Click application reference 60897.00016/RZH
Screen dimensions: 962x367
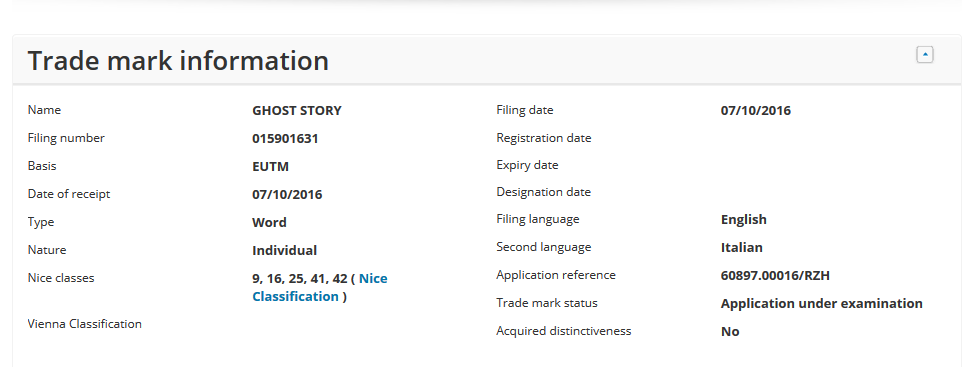(x=775, y=276)
